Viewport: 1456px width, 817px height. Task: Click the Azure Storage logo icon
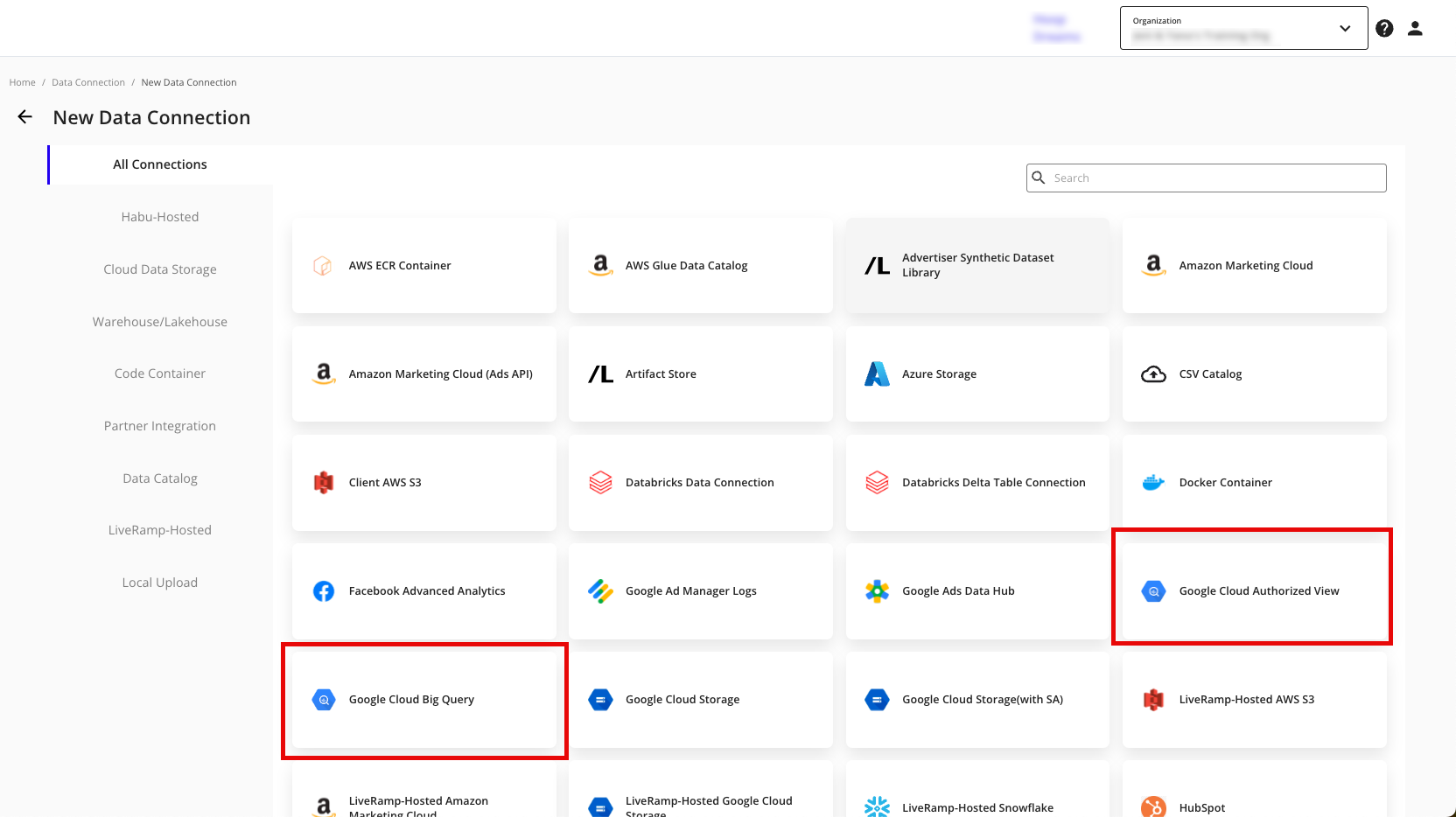pyautogui.click(x=877, y=374)
